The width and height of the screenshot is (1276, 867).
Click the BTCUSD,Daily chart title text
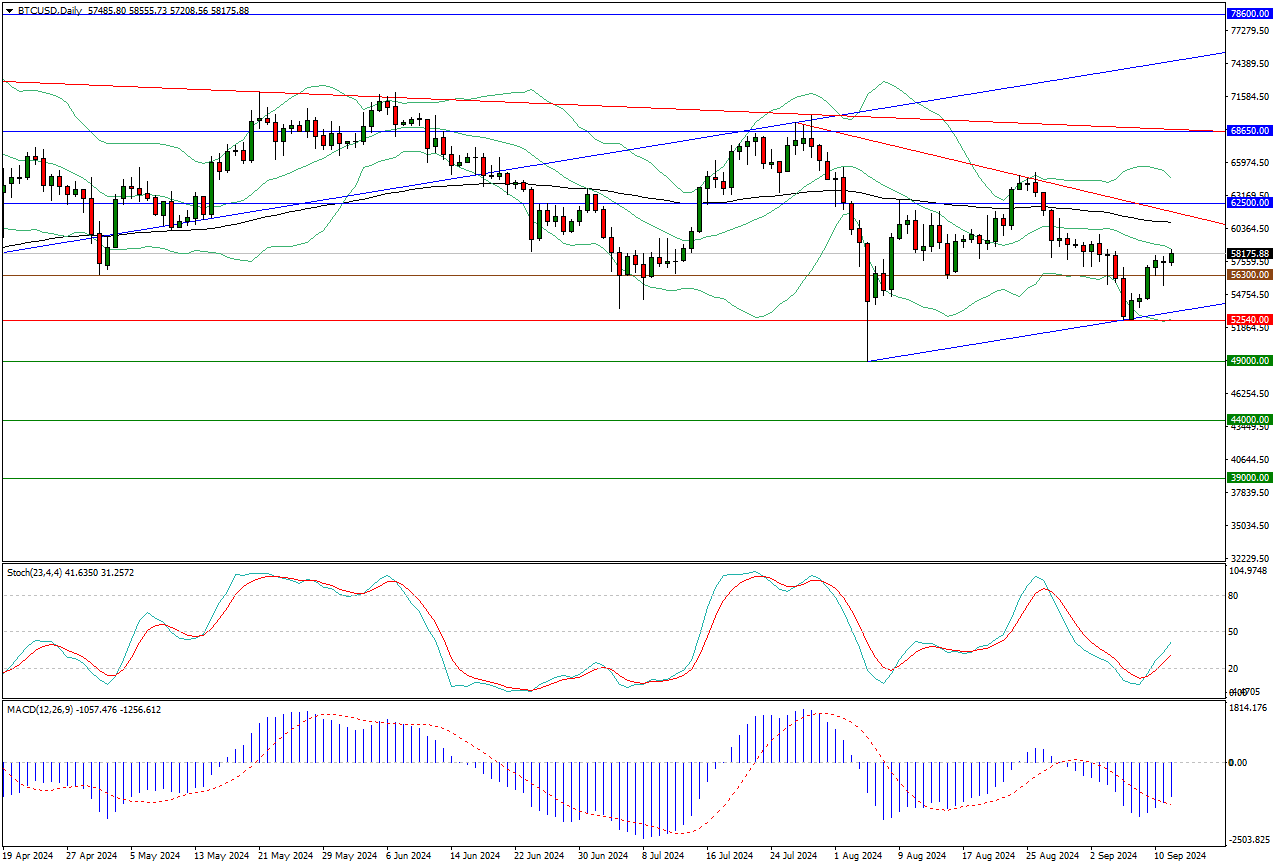[x=50, y=9]
